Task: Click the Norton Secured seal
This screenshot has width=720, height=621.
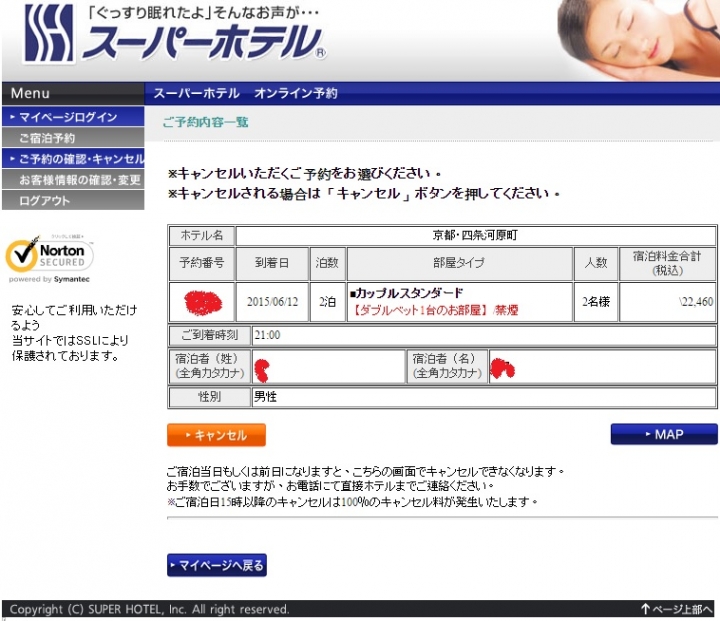Action: click(x=49, y=258)
